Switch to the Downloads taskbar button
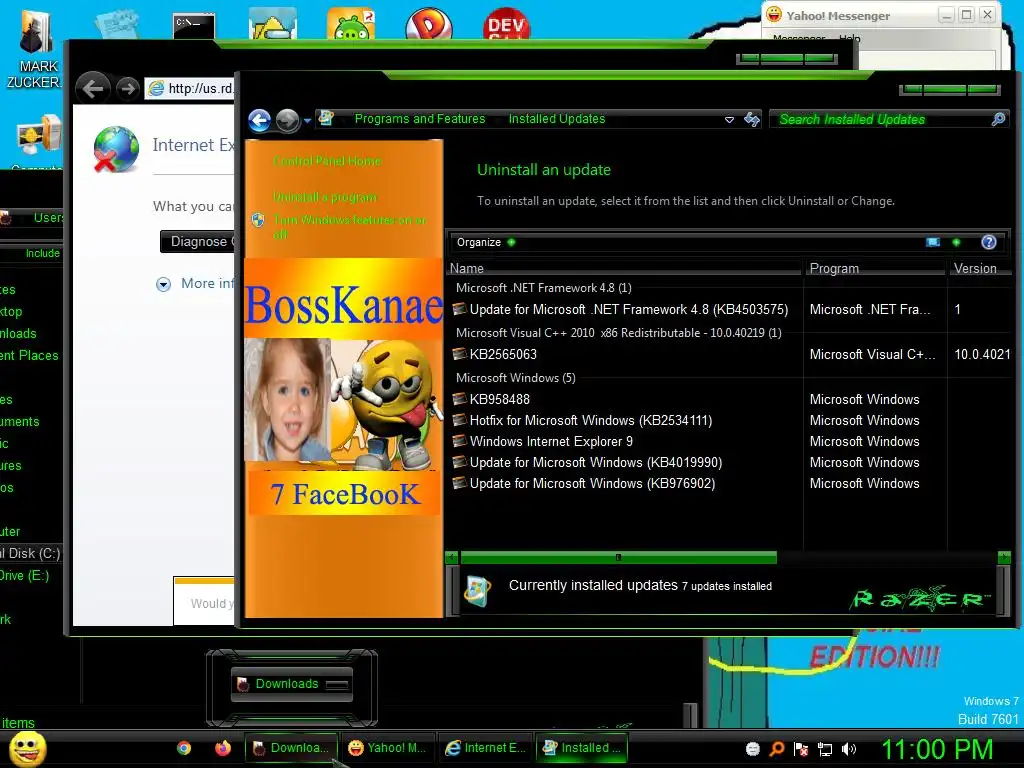 pyautogui.click(x=291, y=748)
